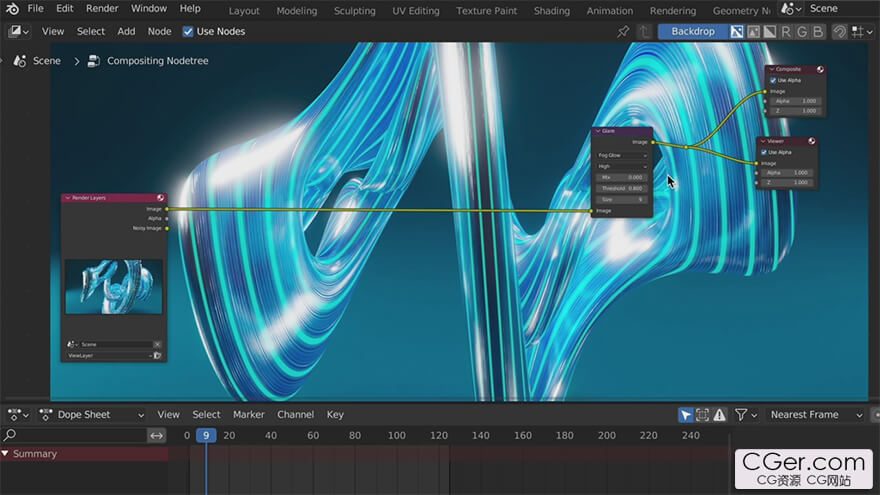
Task: Open the Fog Glow glare type dropdown
Action: click(622, 155)
